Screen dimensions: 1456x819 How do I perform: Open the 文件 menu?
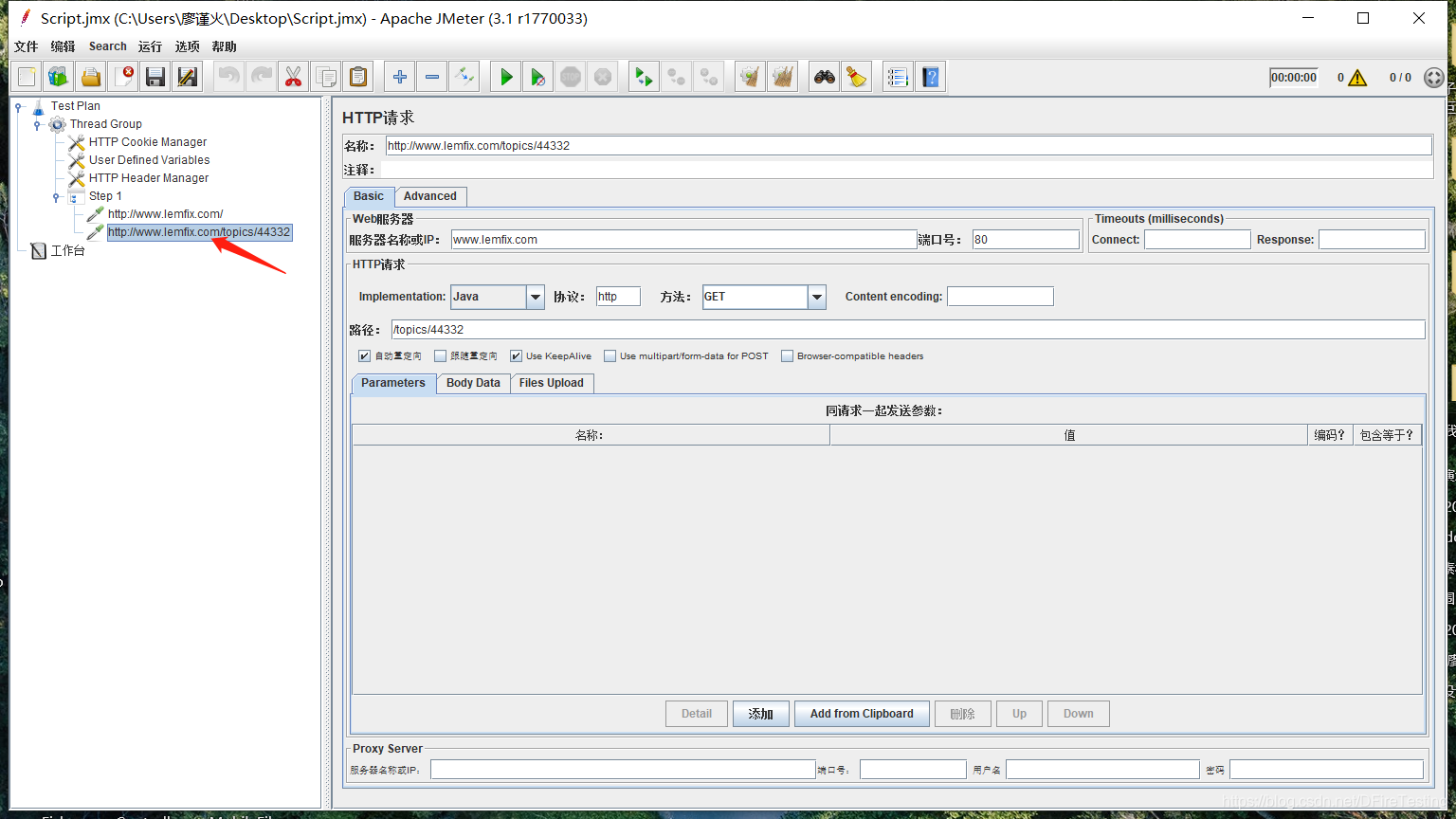(x=27, y=46)
